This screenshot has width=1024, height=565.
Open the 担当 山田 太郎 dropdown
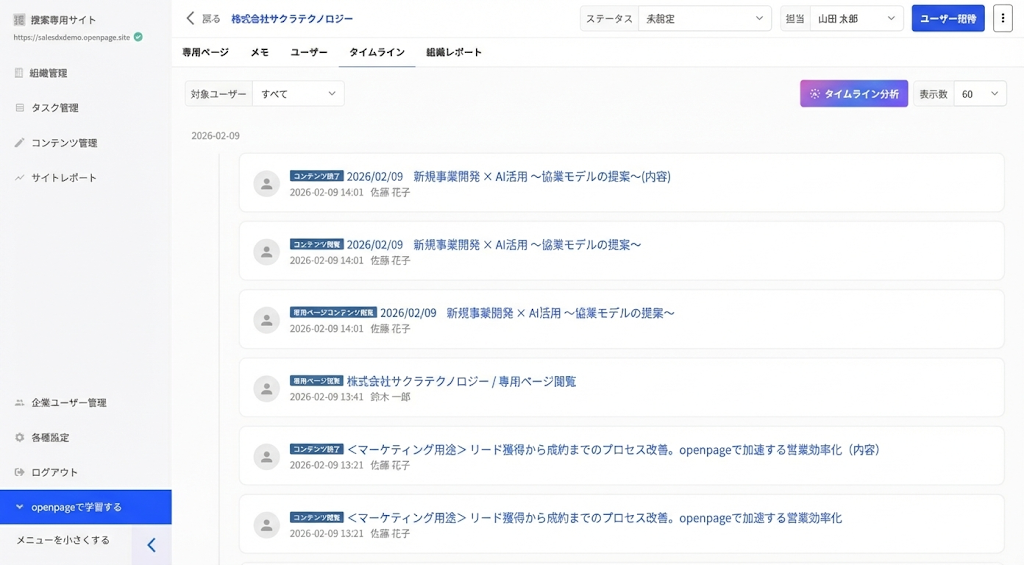(856, 19)
